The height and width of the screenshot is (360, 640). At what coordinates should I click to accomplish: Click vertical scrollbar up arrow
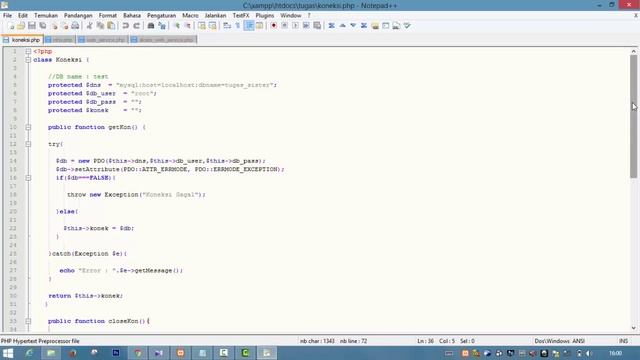coord(633,51)
